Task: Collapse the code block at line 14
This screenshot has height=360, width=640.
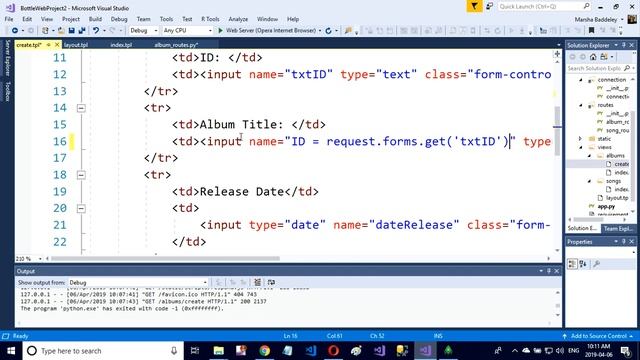Action: point(81,108)
